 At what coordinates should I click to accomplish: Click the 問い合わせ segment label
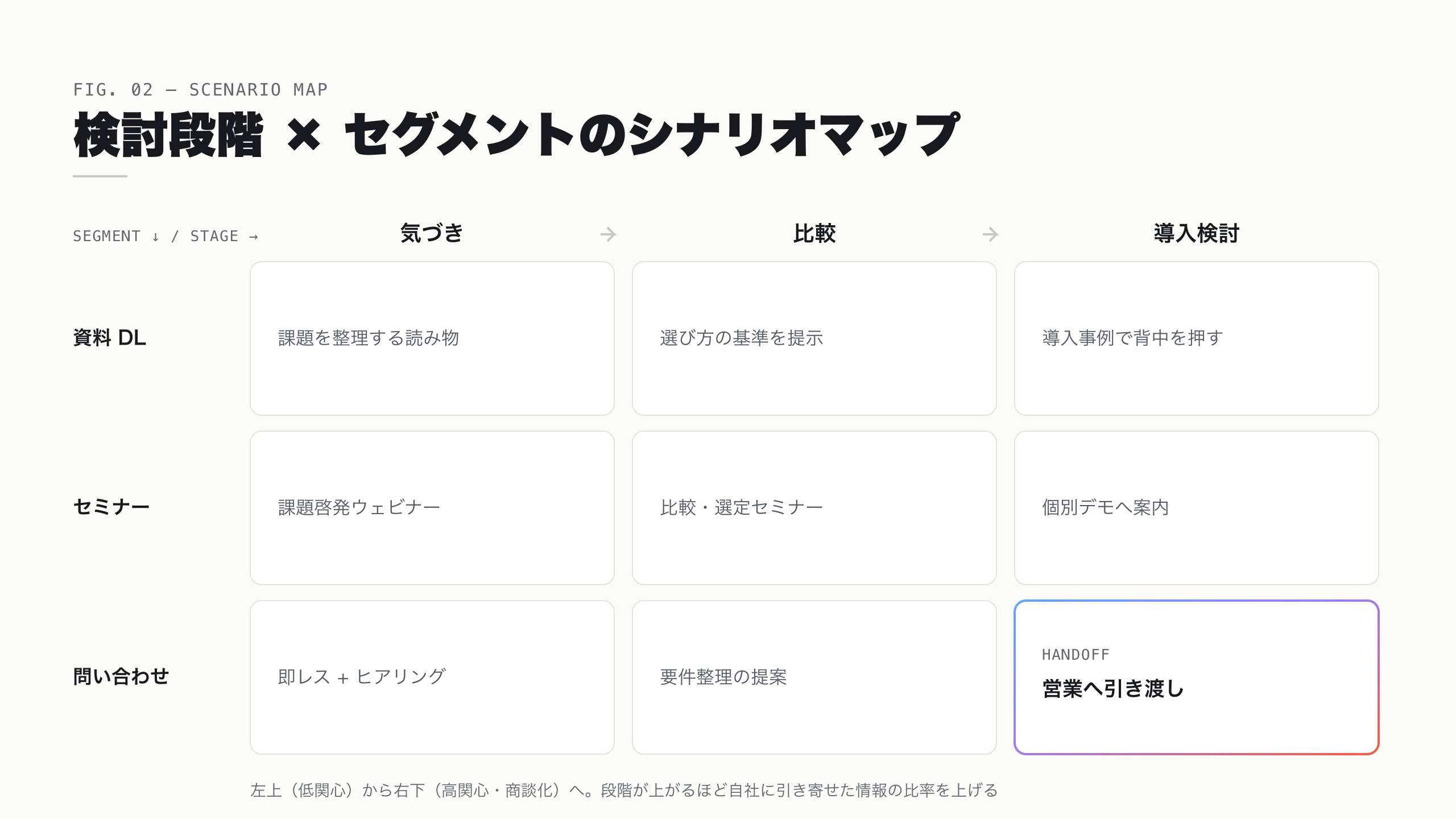tap(121, 676)
